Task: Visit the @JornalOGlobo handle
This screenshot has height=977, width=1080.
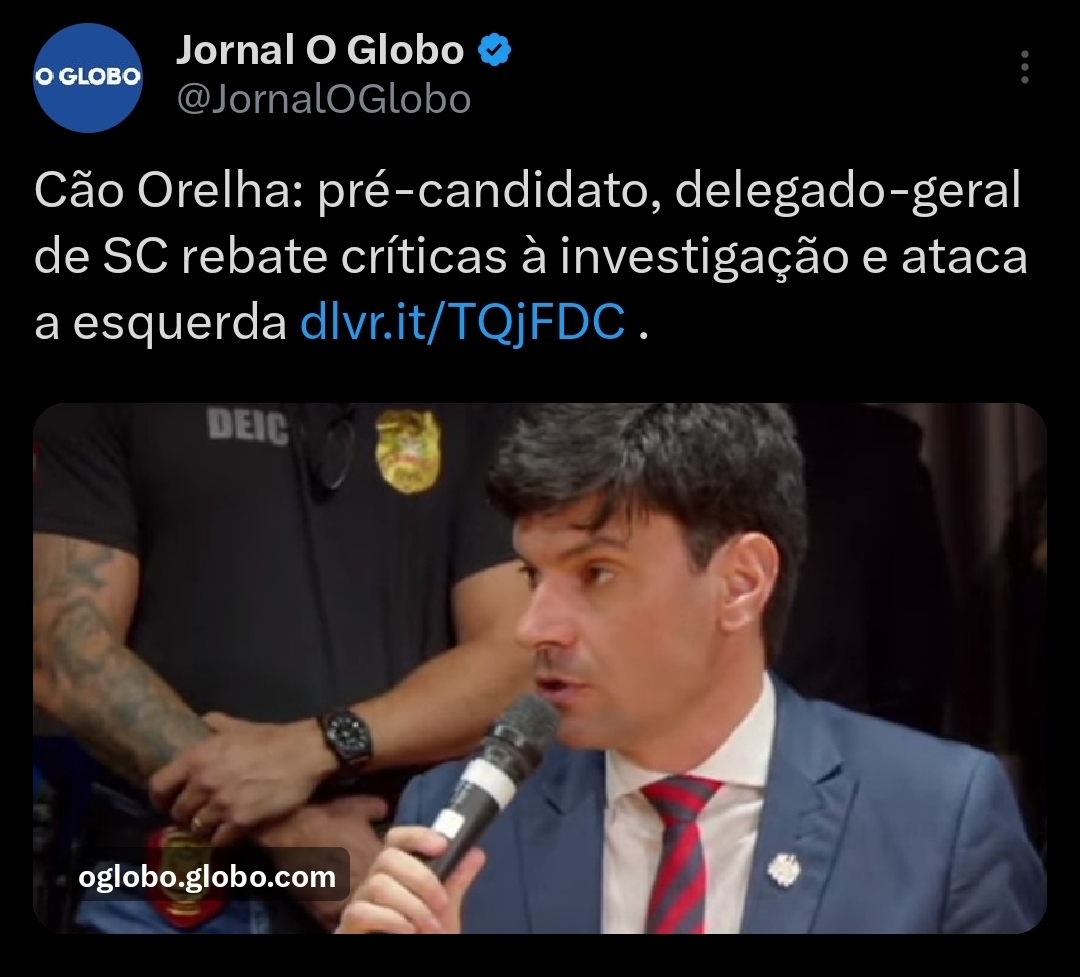Action: [324, 99]
